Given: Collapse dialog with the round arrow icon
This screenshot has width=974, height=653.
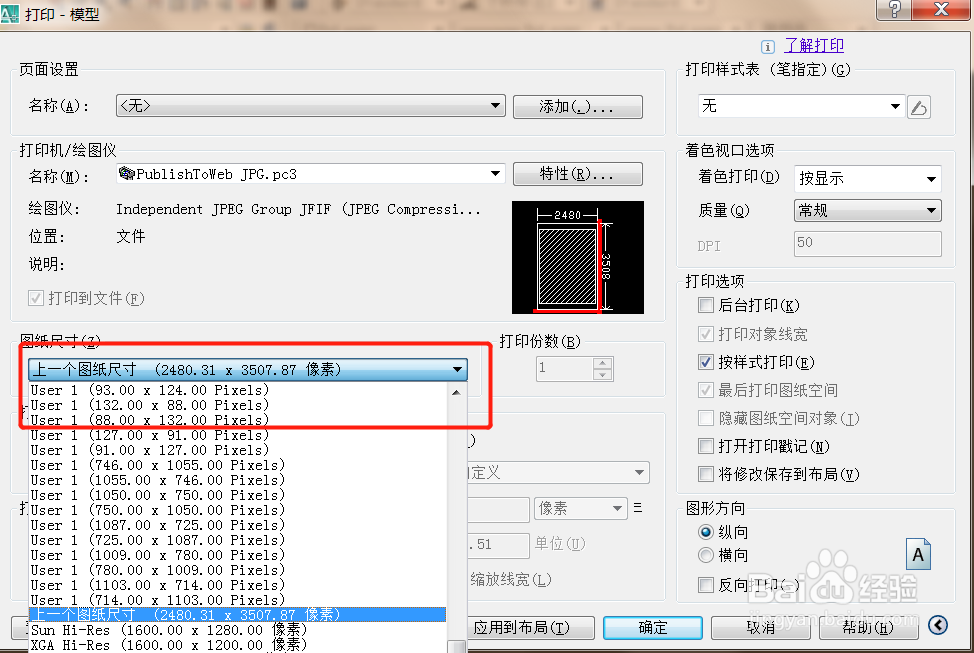Looking at the screenshot, I should pyautogui.click(x=938, y=624).
